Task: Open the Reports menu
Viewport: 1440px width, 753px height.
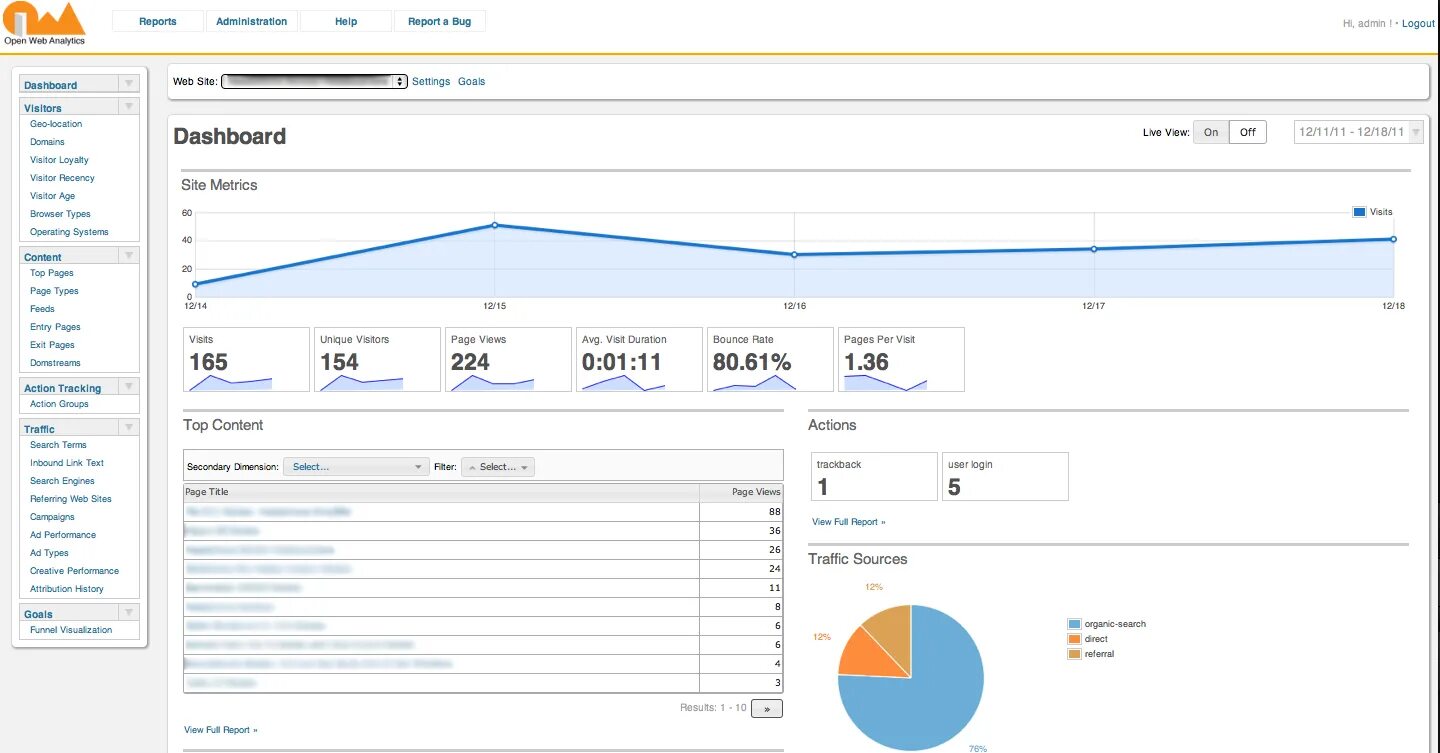Action: click(x=158, y=20)
